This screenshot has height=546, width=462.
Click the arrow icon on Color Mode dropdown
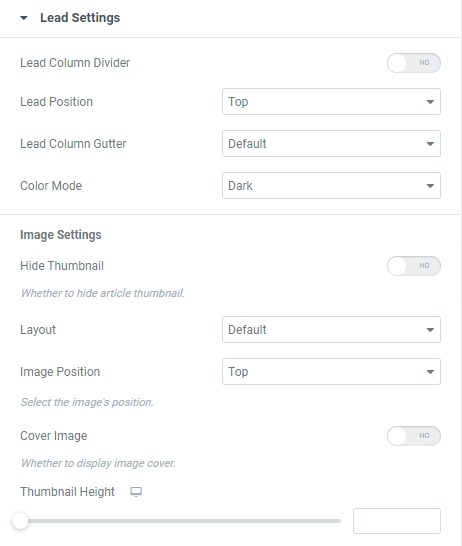tap(430, 186)
